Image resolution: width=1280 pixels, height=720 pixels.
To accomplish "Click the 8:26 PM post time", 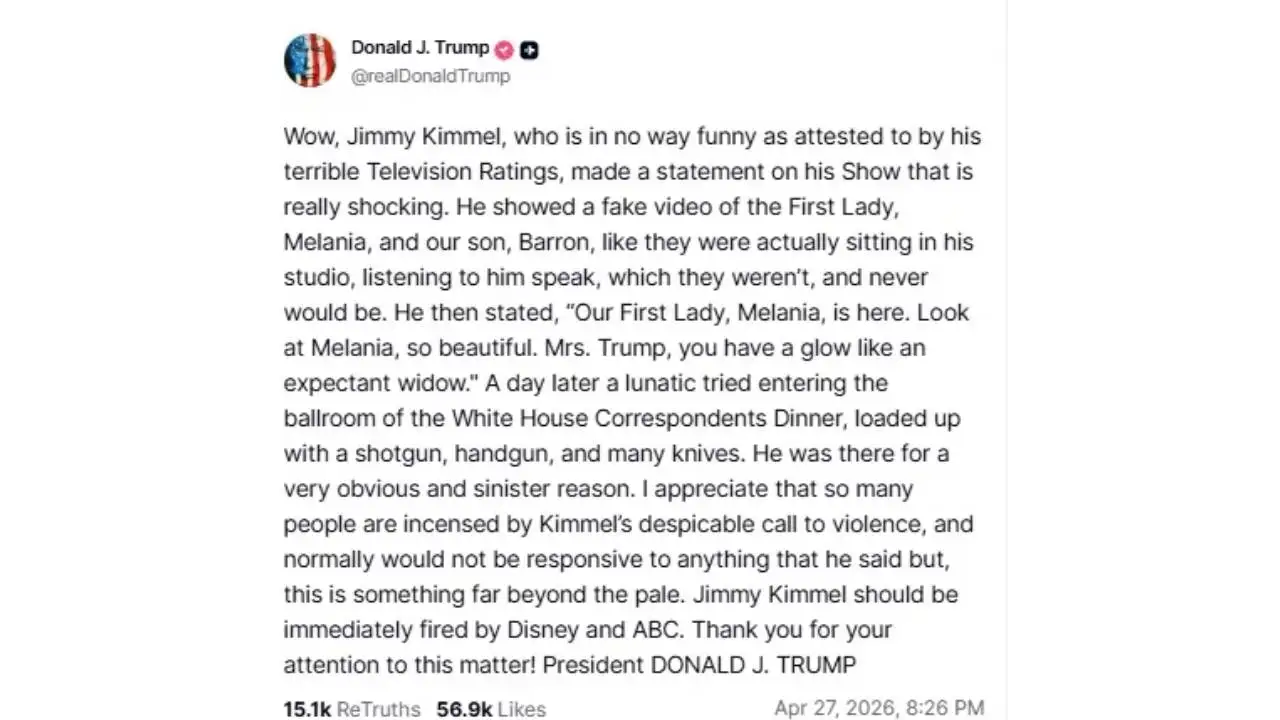I will [x=945, y=708].
